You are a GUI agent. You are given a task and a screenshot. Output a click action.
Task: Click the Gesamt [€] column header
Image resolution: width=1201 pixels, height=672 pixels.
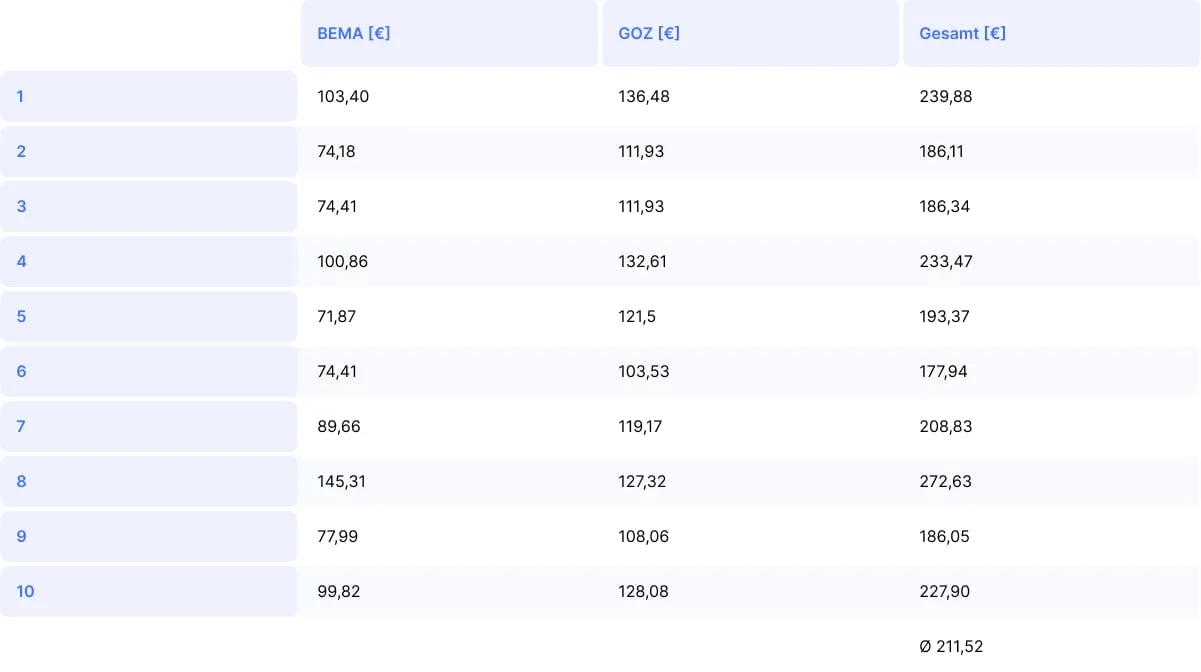962,33
